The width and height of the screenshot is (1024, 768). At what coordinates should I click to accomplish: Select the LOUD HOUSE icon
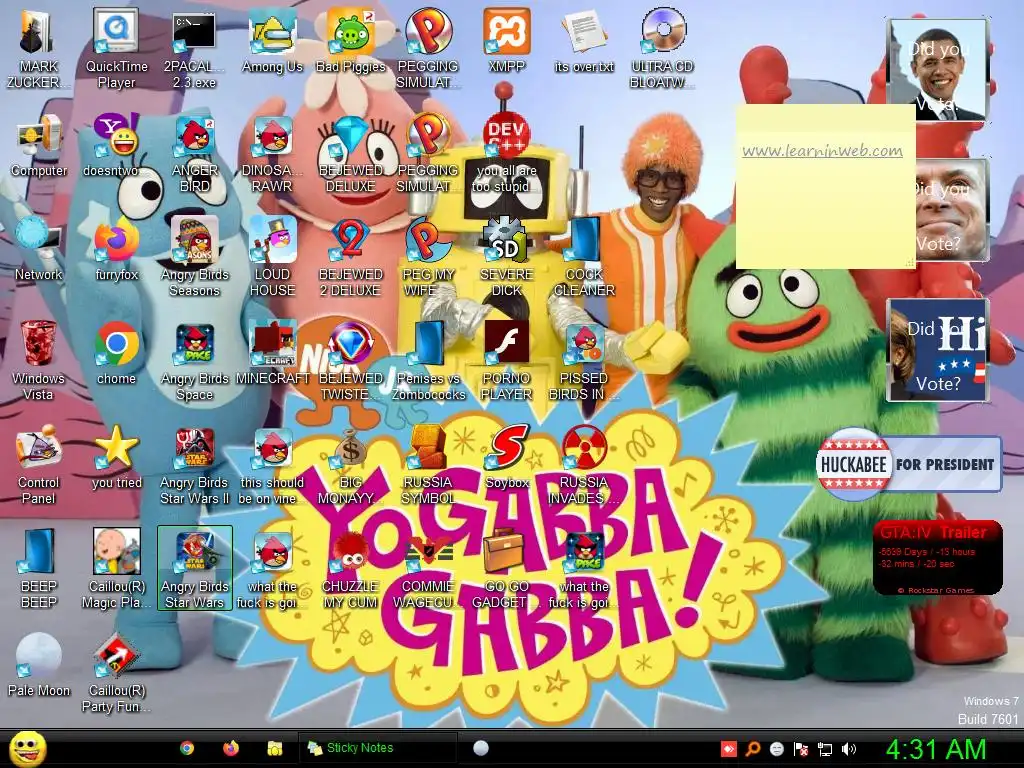point(272,257)
